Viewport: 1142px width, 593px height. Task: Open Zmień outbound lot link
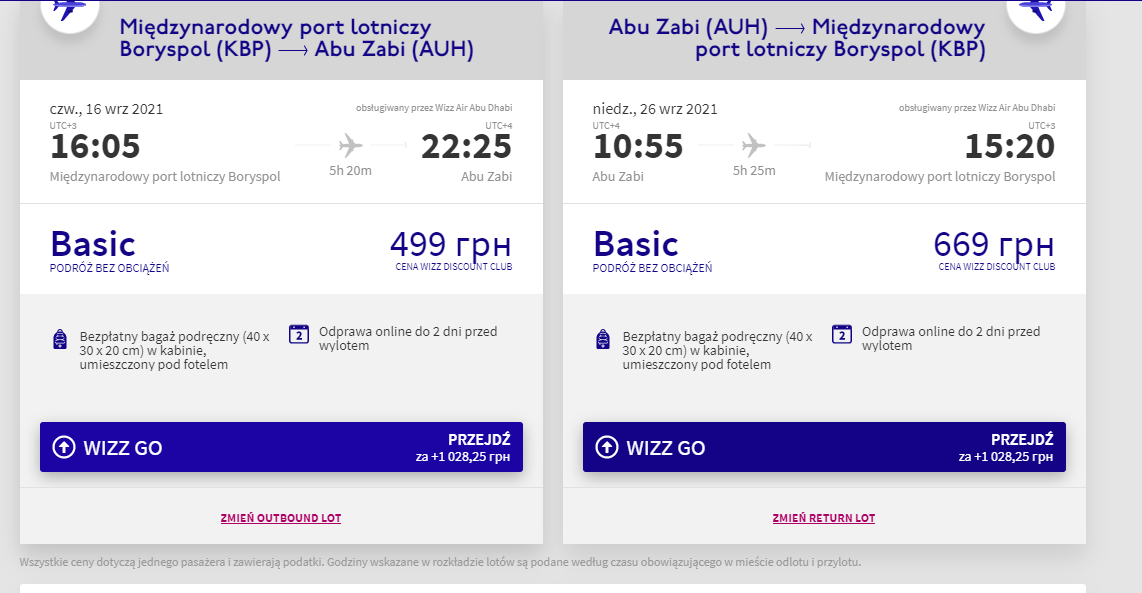281,518
